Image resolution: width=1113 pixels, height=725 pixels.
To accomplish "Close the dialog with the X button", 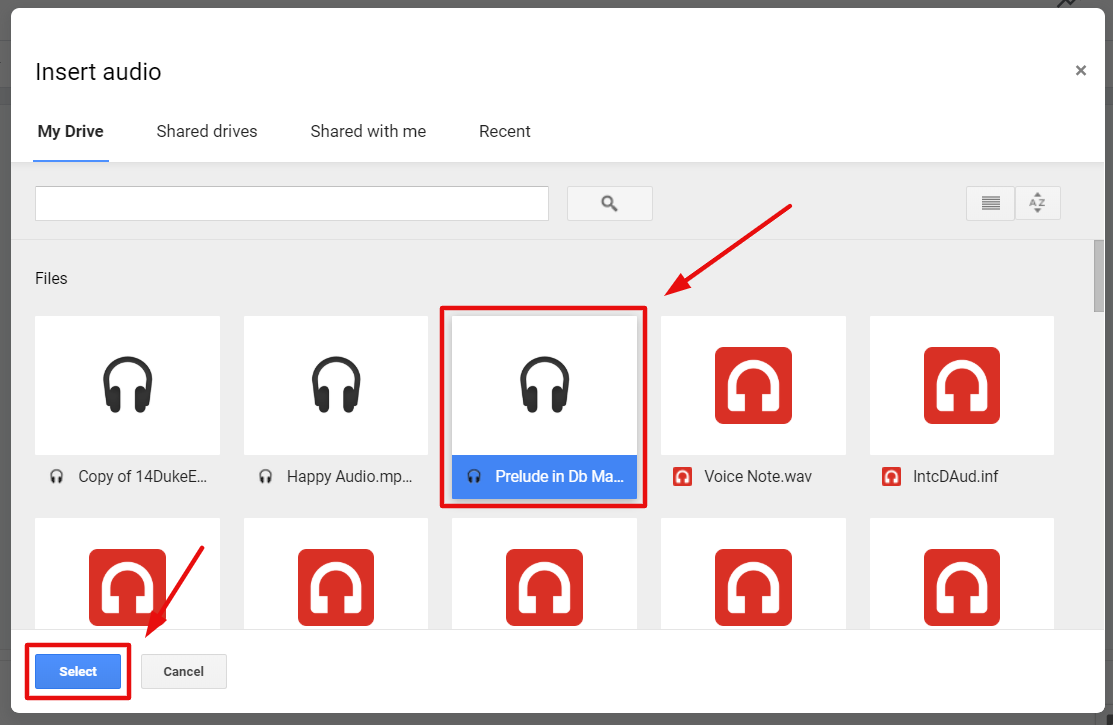I will point(1080,70).
